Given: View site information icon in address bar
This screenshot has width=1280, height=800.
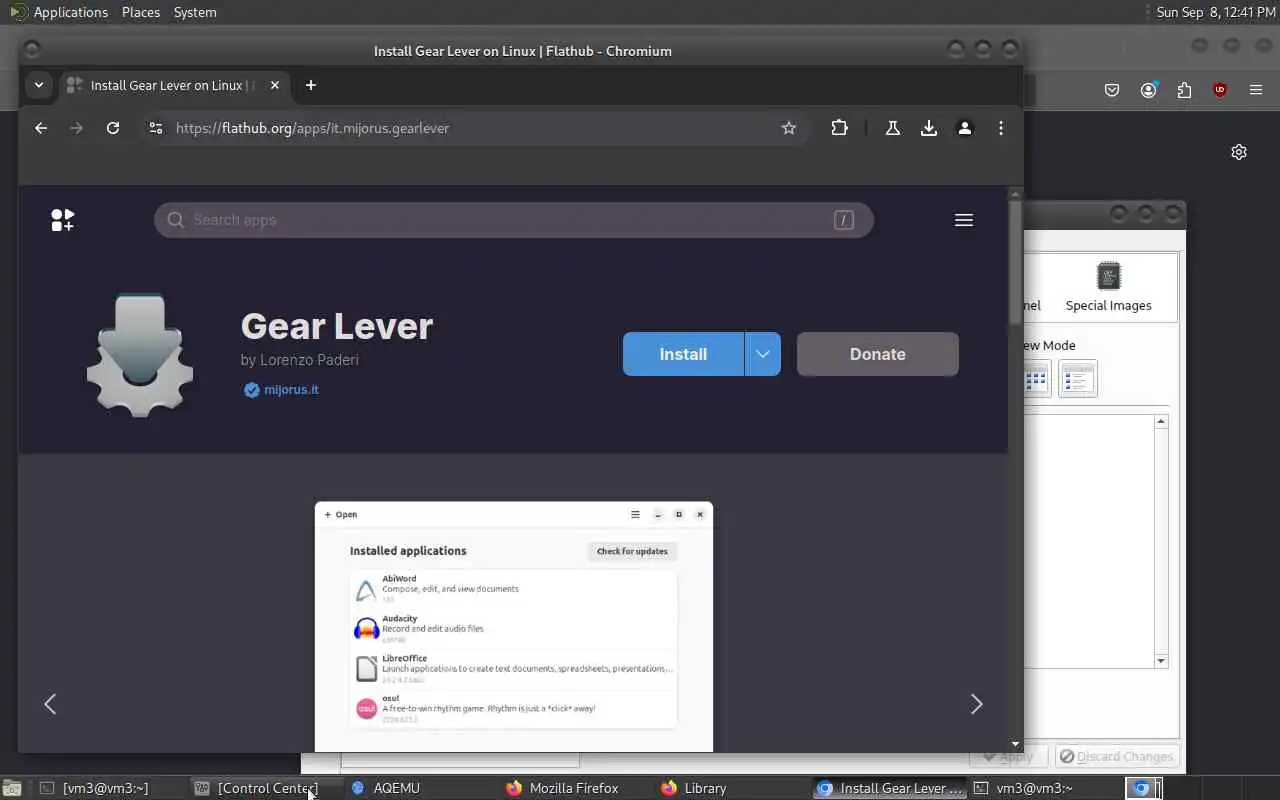Looking at the screenshot, I should pyautogui.click(x=155, y=128).
